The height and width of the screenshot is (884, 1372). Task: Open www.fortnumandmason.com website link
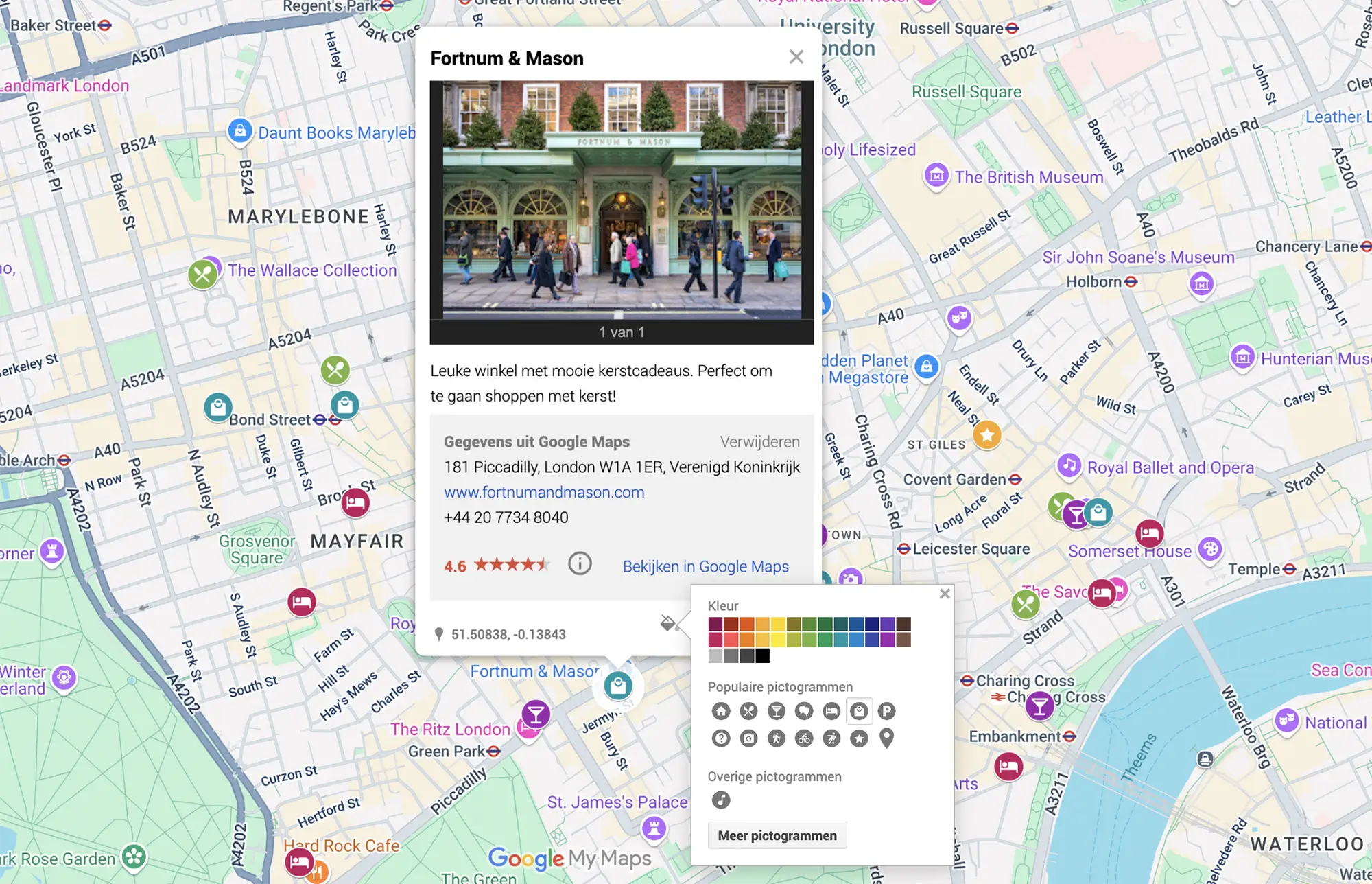click(544, 492)
